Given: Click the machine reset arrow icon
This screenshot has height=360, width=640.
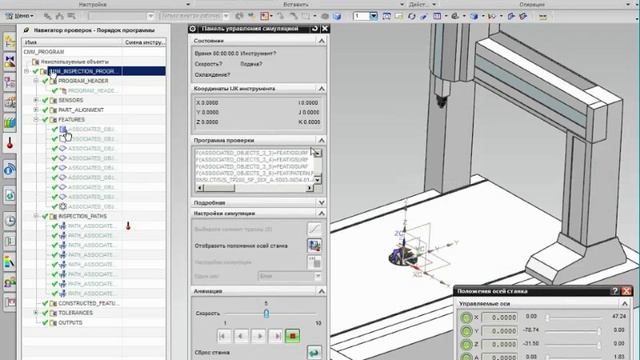Looking at the screenshot, I should (x=314, y=352).
